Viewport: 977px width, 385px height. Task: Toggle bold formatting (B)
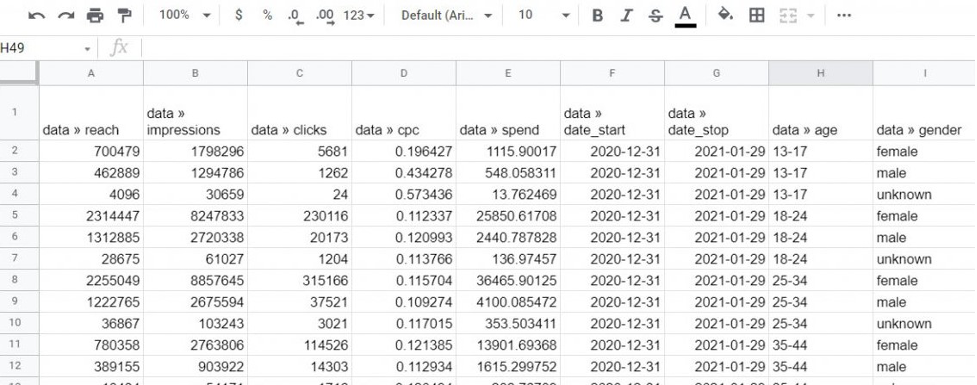(x=598, y=16)
